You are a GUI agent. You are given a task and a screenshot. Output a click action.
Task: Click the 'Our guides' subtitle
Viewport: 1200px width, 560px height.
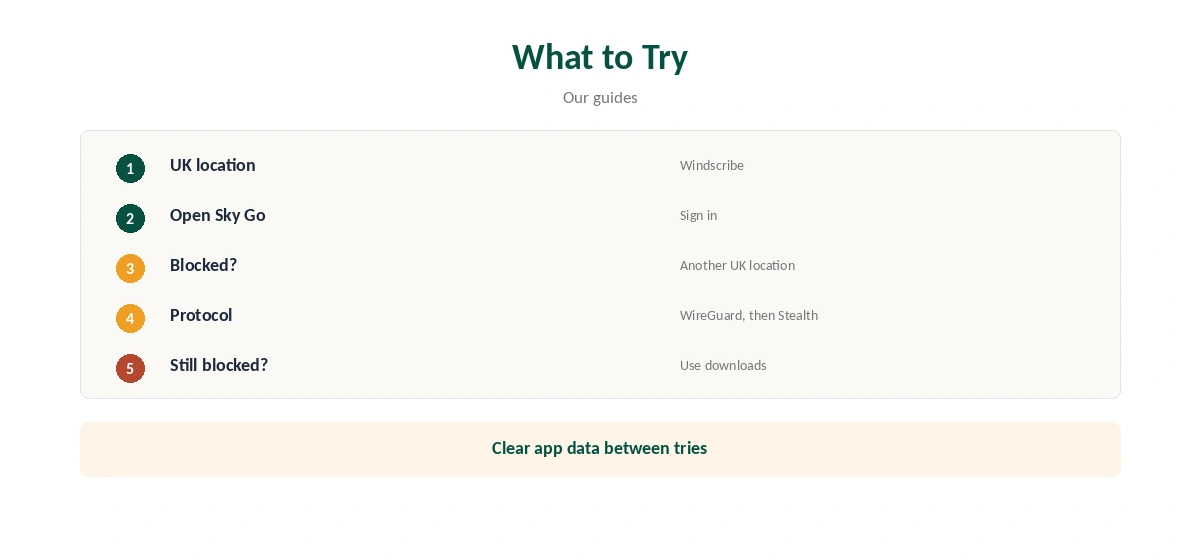click(x=600, y=97)
